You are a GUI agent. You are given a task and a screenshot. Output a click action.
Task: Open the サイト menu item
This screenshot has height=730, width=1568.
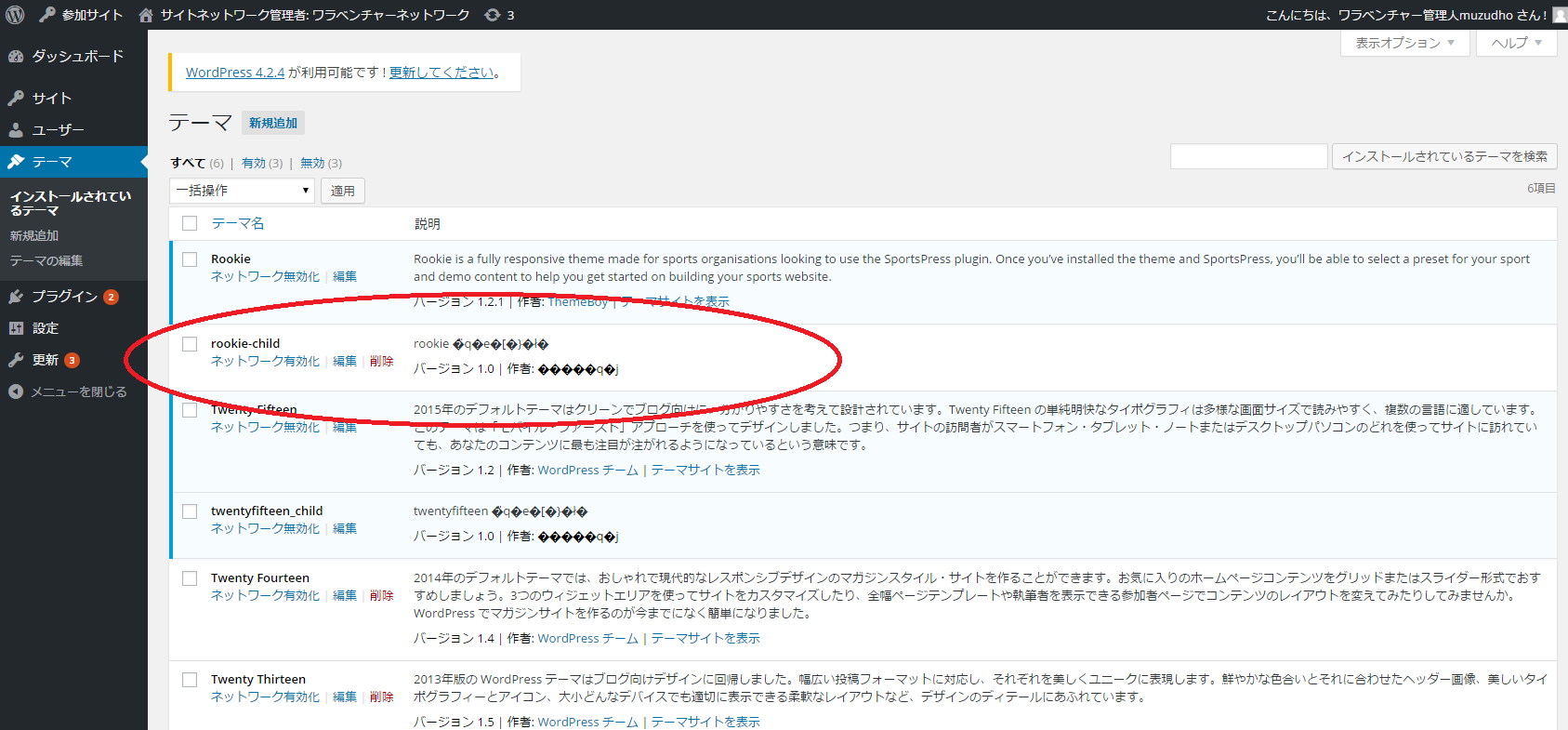pos(73,99)
